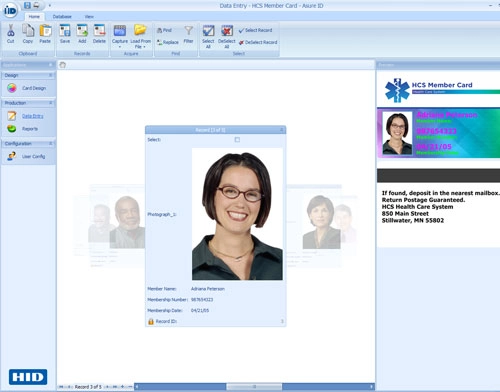This screenshot has width=500, height=392.
Task: Click Select All records icon
Action: tap(208, 37)
